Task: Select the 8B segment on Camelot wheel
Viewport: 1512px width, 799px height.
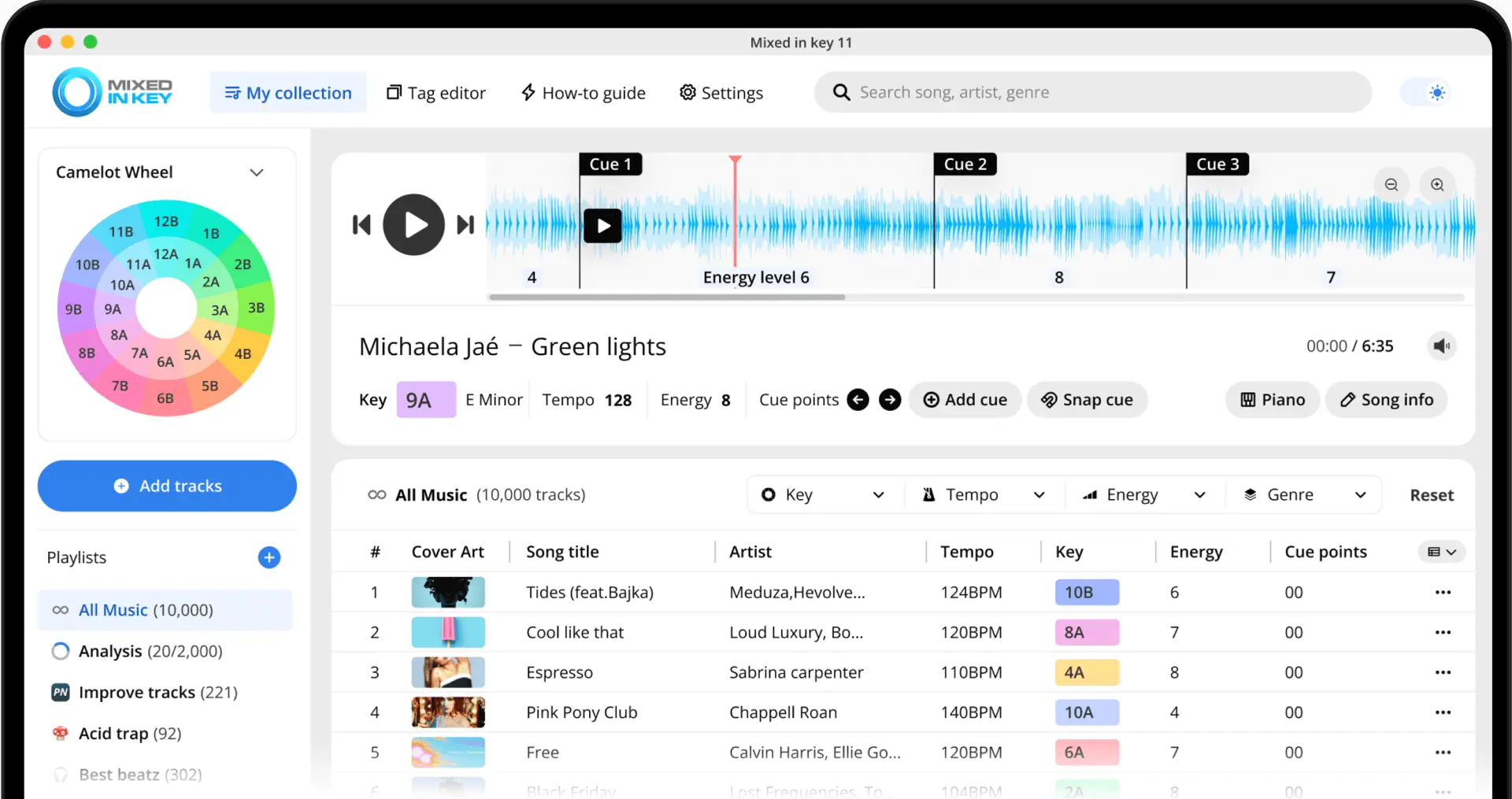Action: (87, 353)
